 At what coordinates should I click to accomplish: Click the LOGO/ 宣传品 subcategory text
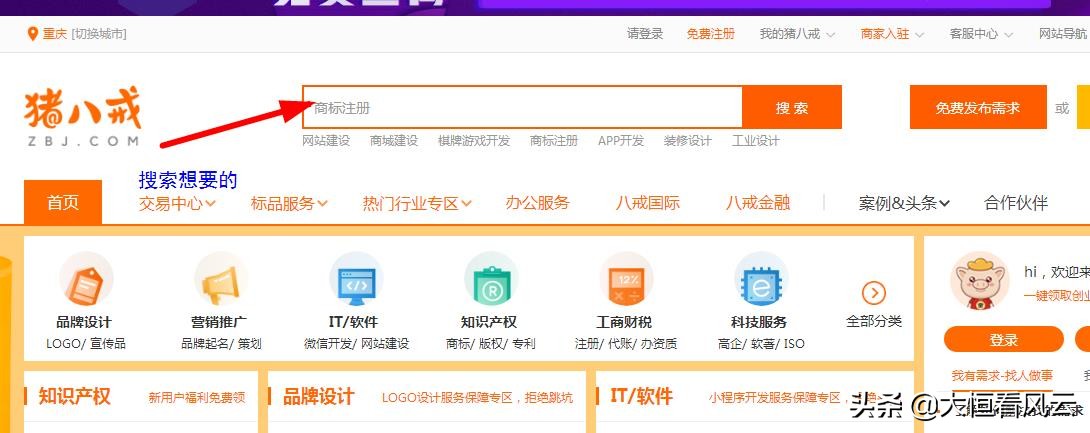pyautogui.click(x=86, y=343)
